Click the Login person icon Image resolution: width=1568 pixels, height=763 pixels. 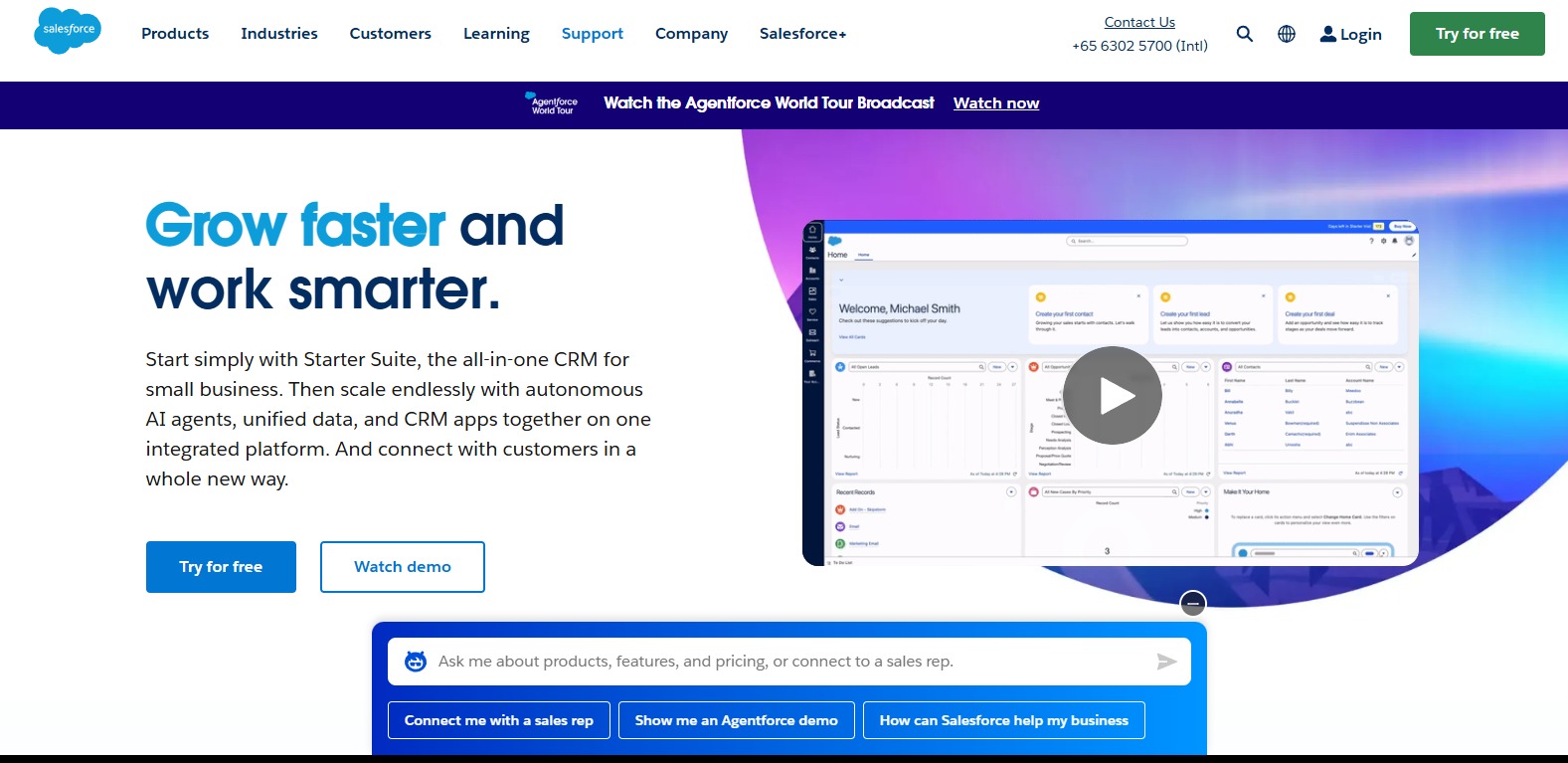[x=1328, y=34]
